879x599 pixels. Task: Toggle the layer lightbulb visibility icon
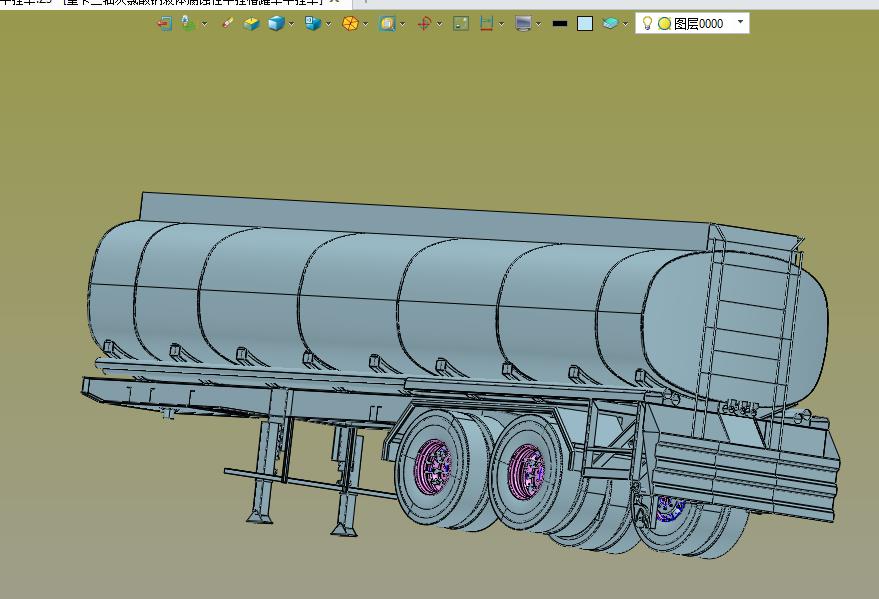tap(647, 24)
